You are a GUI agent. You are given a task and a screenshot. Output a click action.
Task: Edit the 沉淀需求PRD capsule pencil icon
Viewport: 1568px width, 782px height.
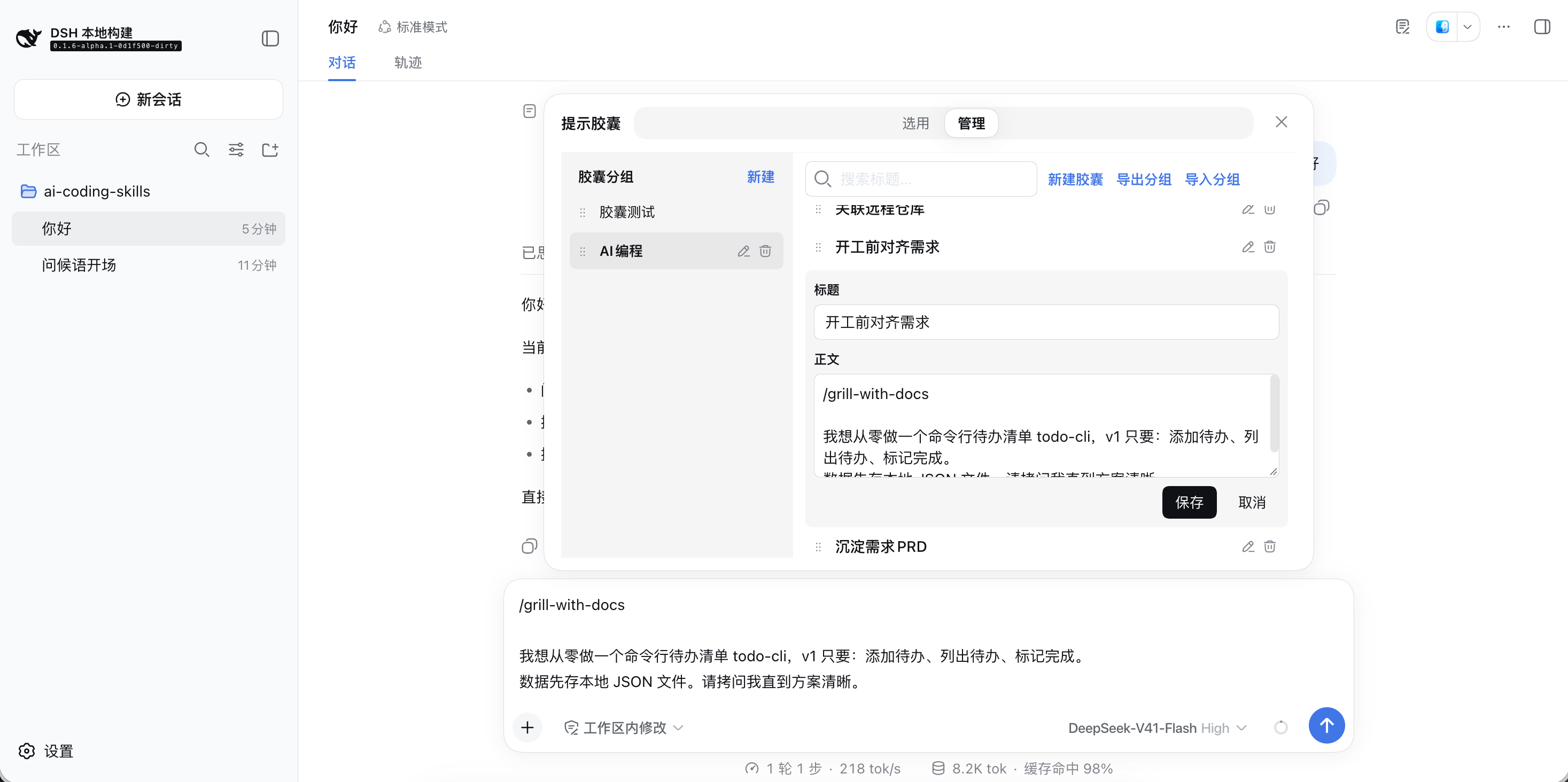[x=1248, y=546]
